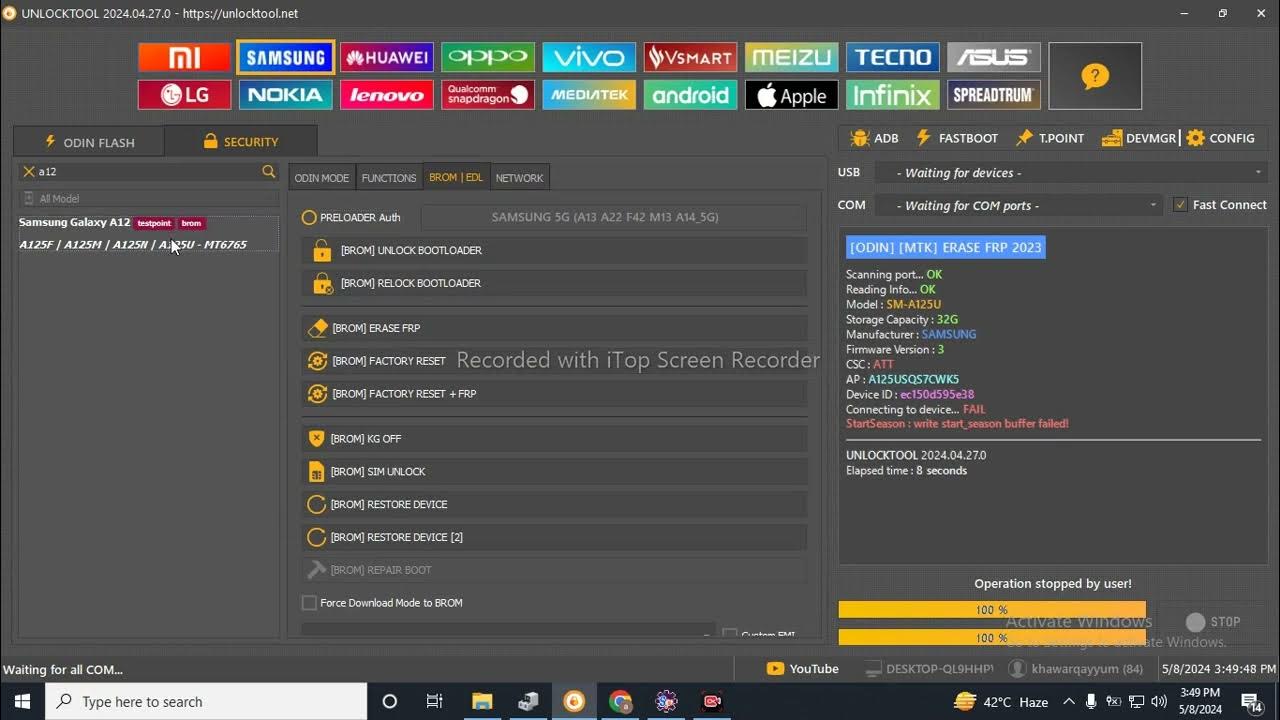Expand the USB devices dropdown
Screen dimensions: 1280x720
tap(1071, 173)
